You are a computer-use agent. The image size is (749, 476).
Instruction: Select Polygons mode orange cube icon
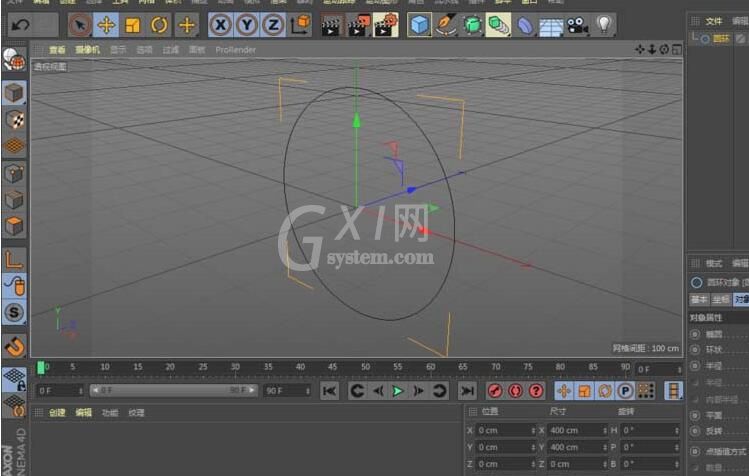coord(14,226)
